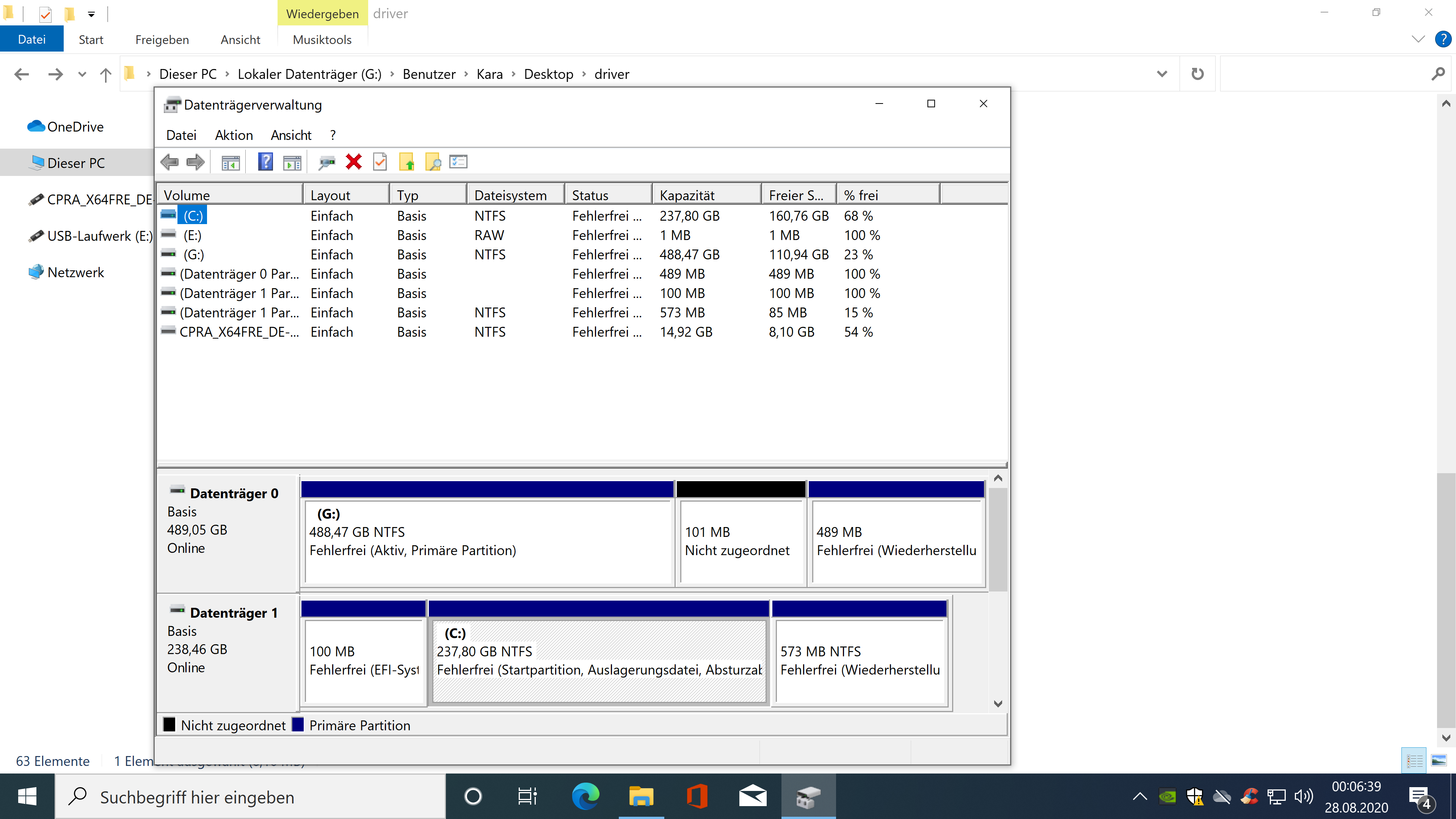The width and height of the screenshot is (1456, 819).
Task: Expand the ribbon with the chevron arrow
Action: (1418, 39)
